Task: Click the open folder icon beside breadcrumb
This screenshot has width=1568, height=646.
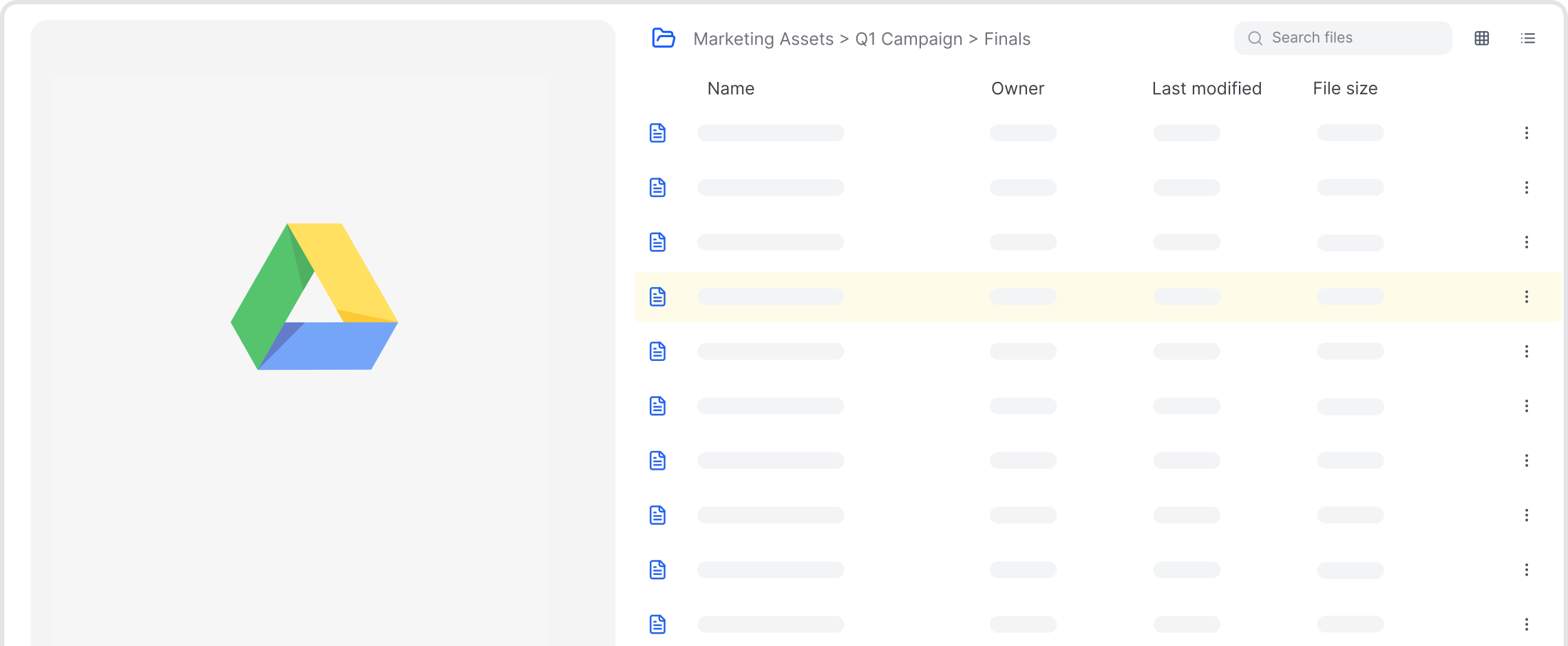Action: pos(663,38)
